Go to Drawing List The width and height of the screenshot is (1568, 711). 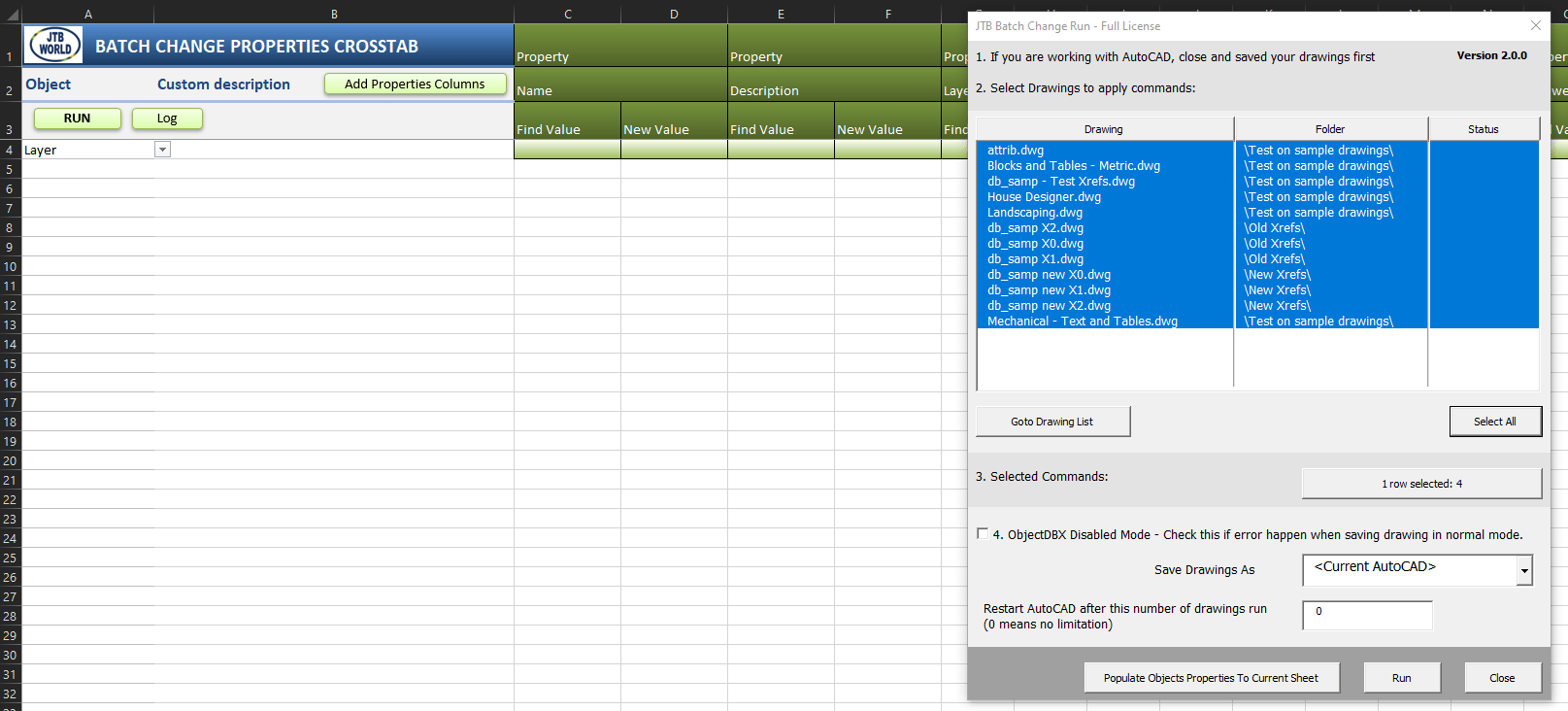1052,422
